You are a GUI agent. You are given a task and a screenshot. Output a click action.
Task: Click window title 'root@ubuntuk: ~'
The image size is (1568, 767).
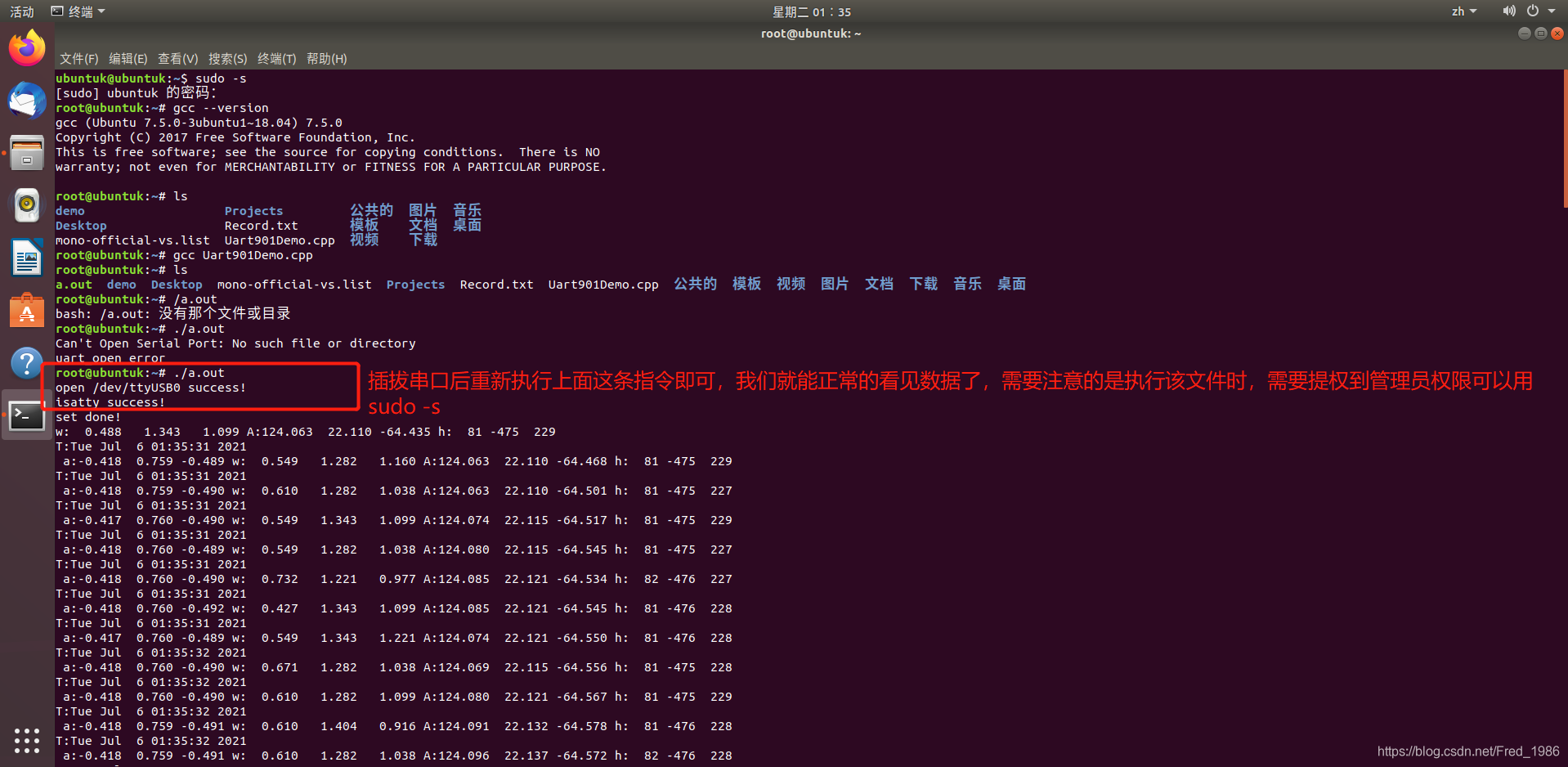[x=810, y=34]
